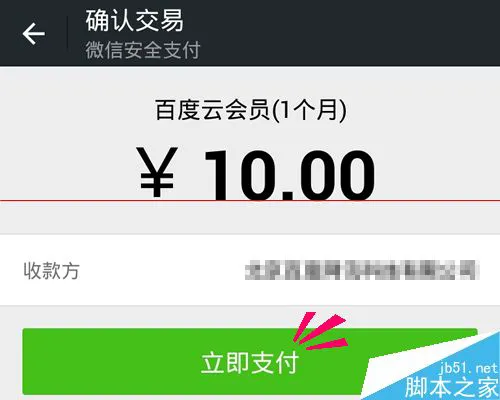Image resolution: width=500 pixels, height=400 pixels.
Task: Tap the back arrow icon
Action: (34, 34)
